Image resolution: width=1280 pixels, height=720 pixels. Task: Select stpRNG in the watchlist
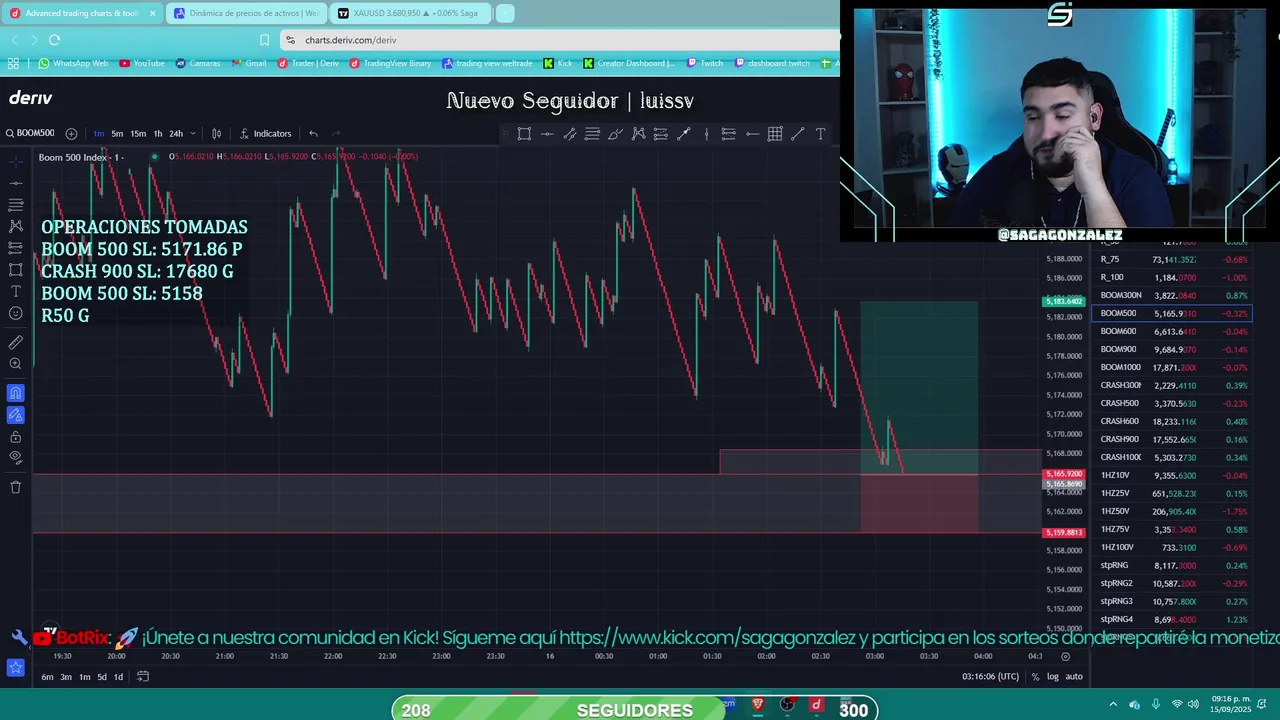point(1174,565)
